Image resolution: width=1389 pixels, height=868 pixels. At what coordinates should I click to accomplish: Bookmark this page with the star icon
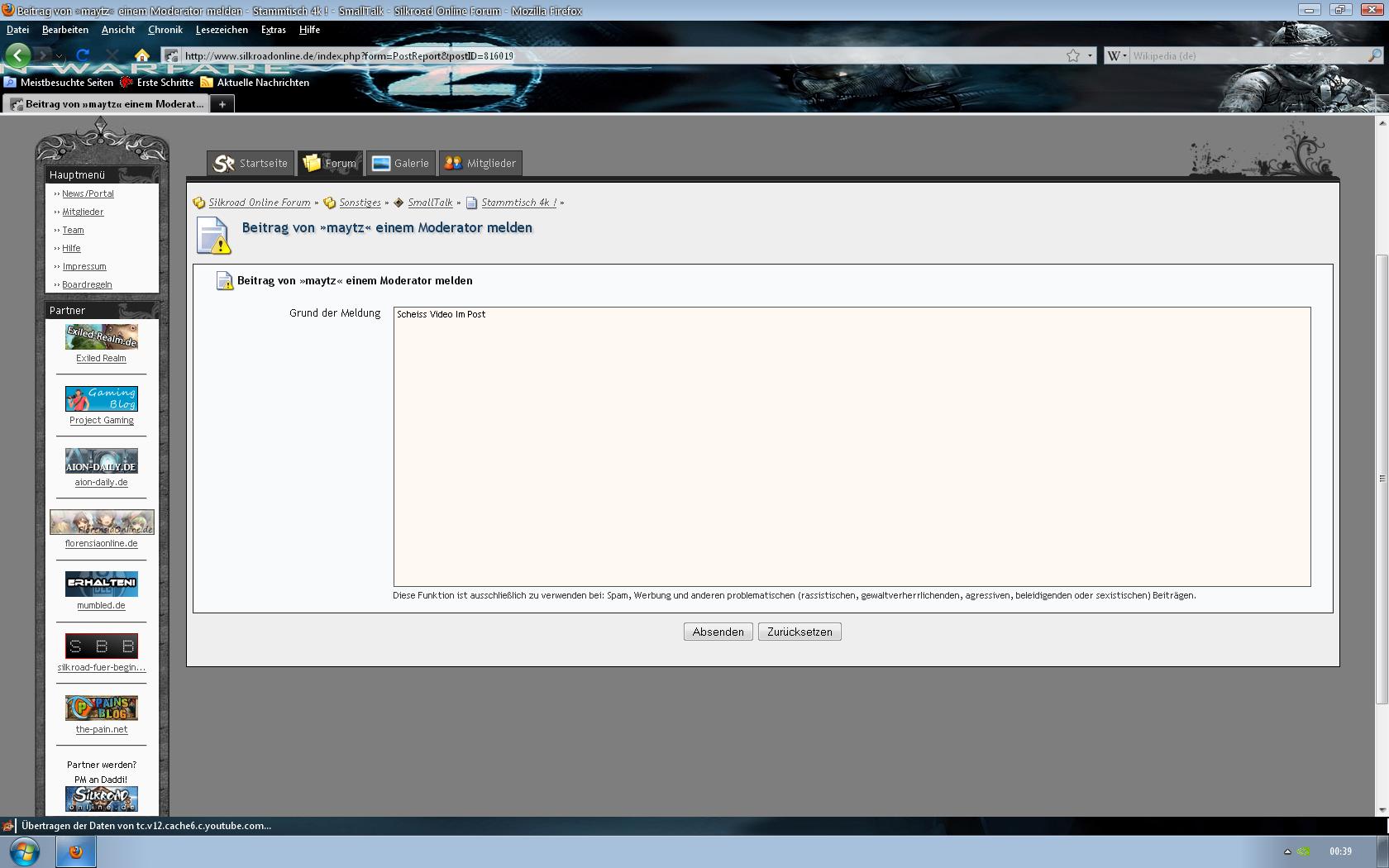(1073, 56)
